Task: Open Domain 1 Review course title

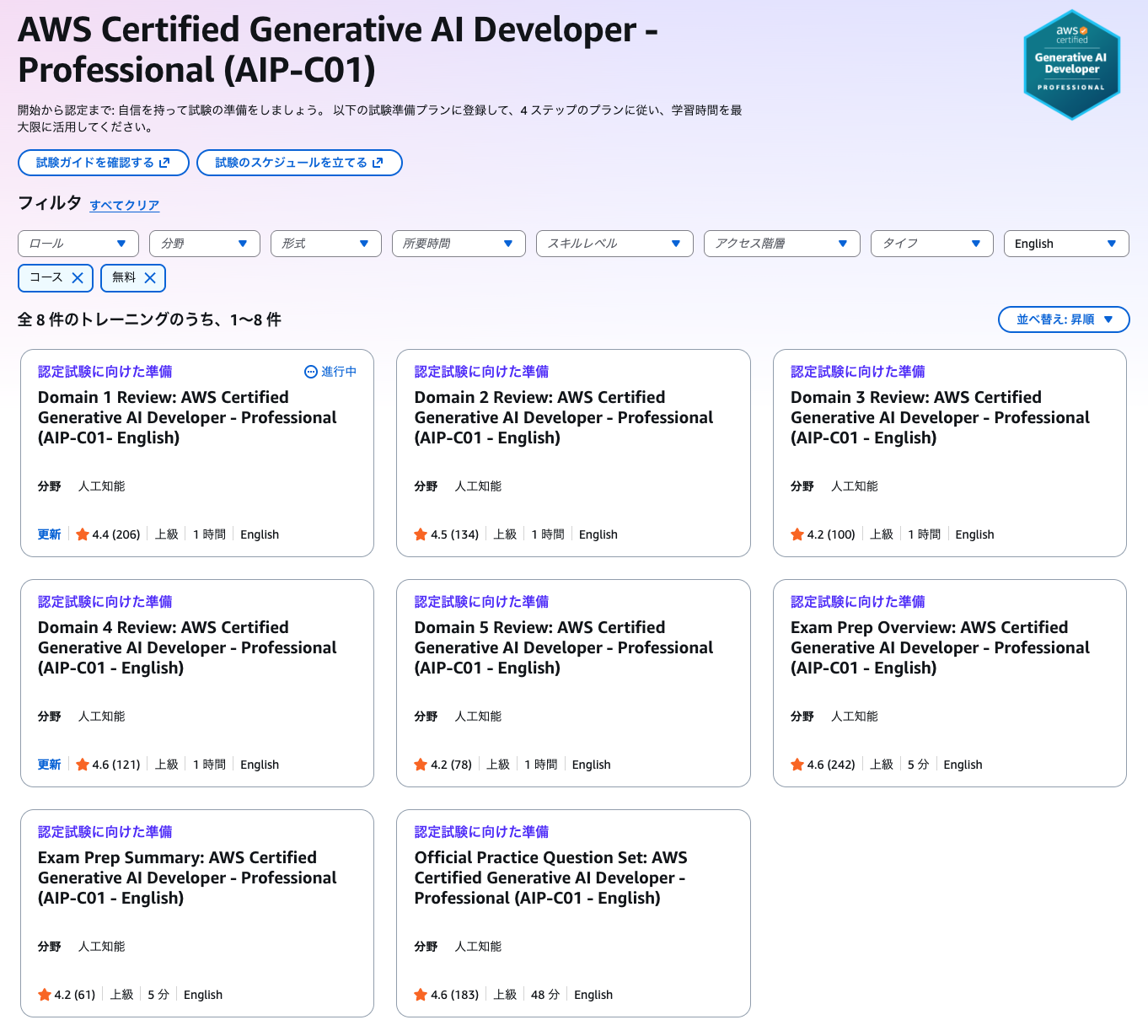Action: 187,417
